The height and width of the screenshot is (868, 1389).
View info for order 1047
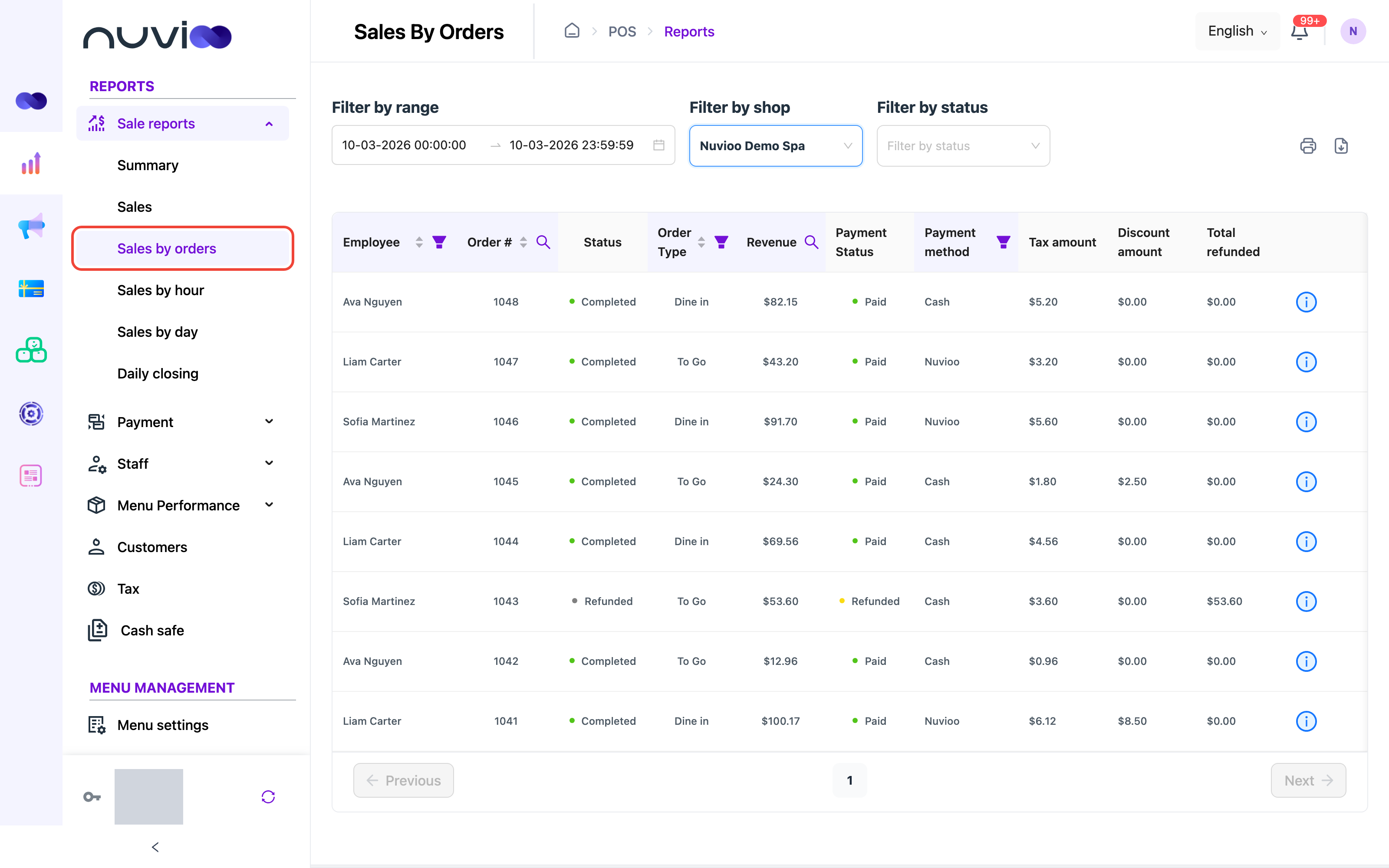pyautogui.click(x=1306, y=362)
